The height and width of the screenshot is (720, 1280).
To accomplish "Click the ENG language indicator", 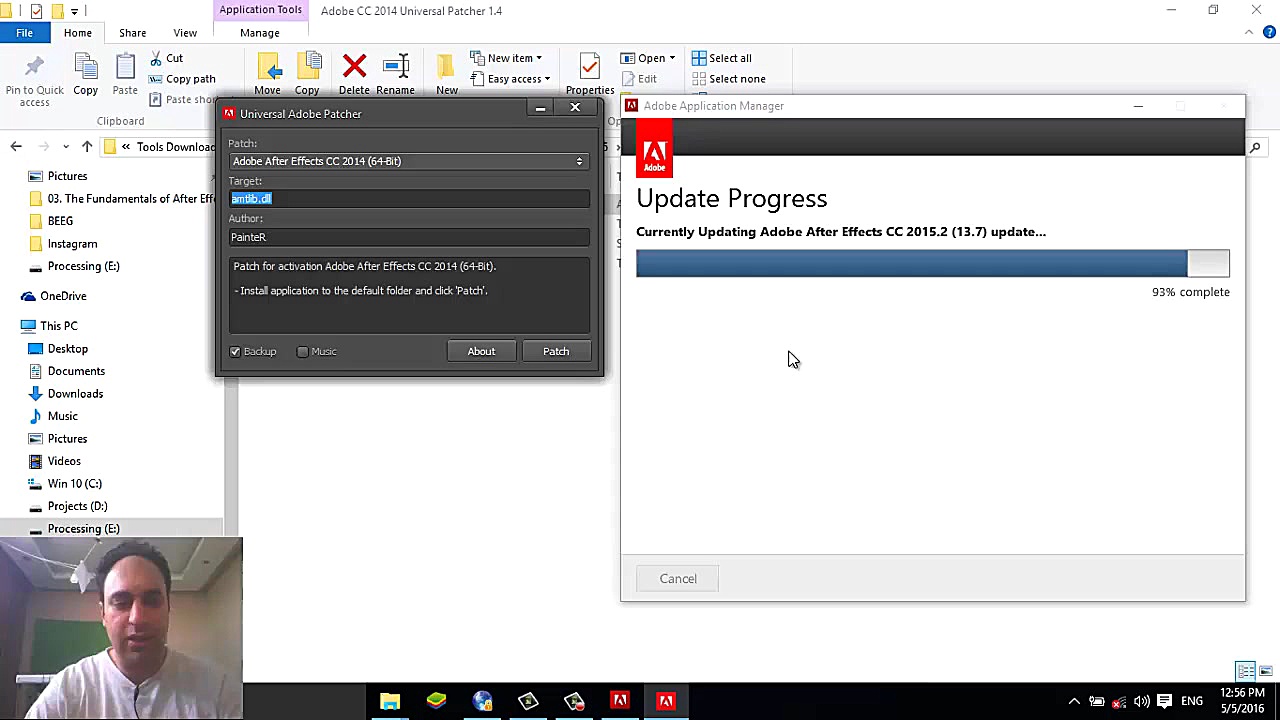I will pos(1191,701).
